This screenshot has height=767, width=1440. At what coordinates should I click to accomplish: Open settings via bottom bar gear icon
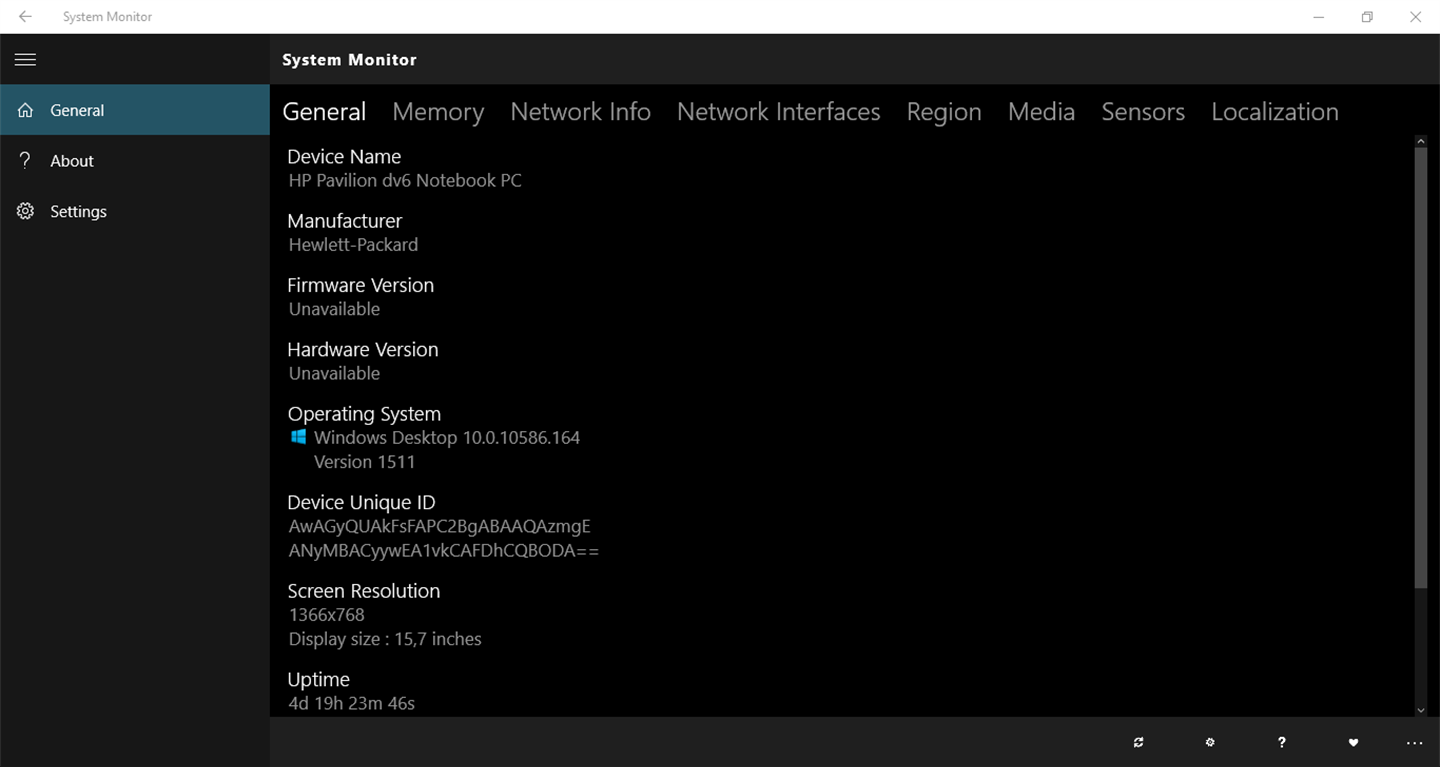[1210, 742]
